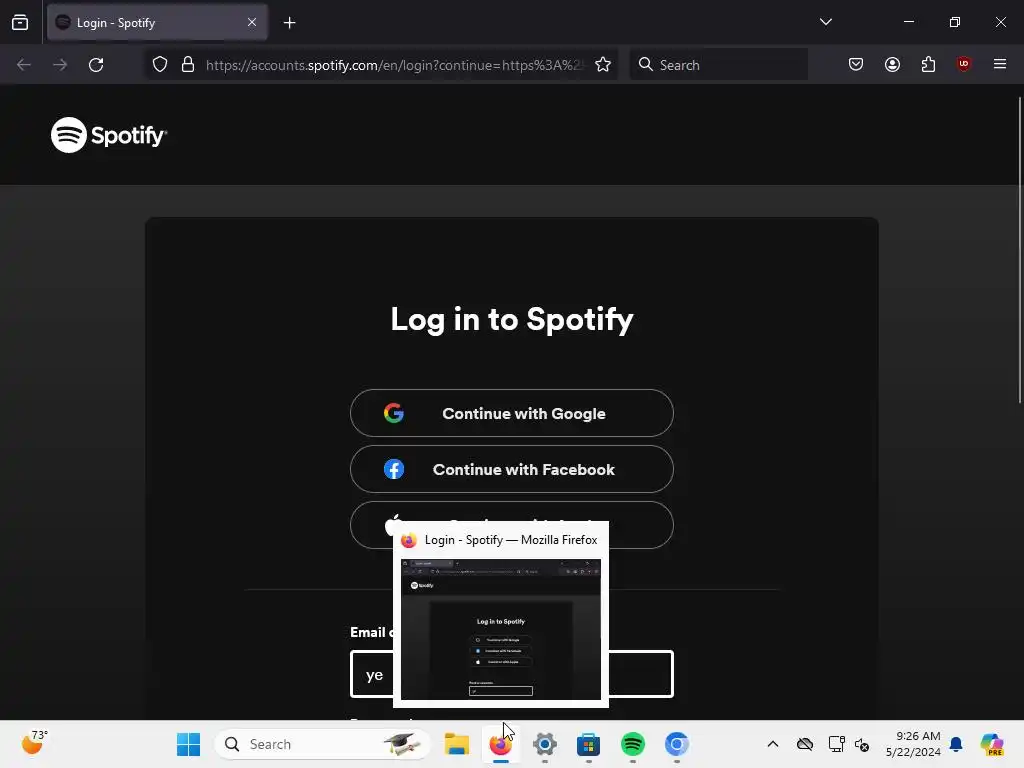Go forward one page

[x=60, y=65]
